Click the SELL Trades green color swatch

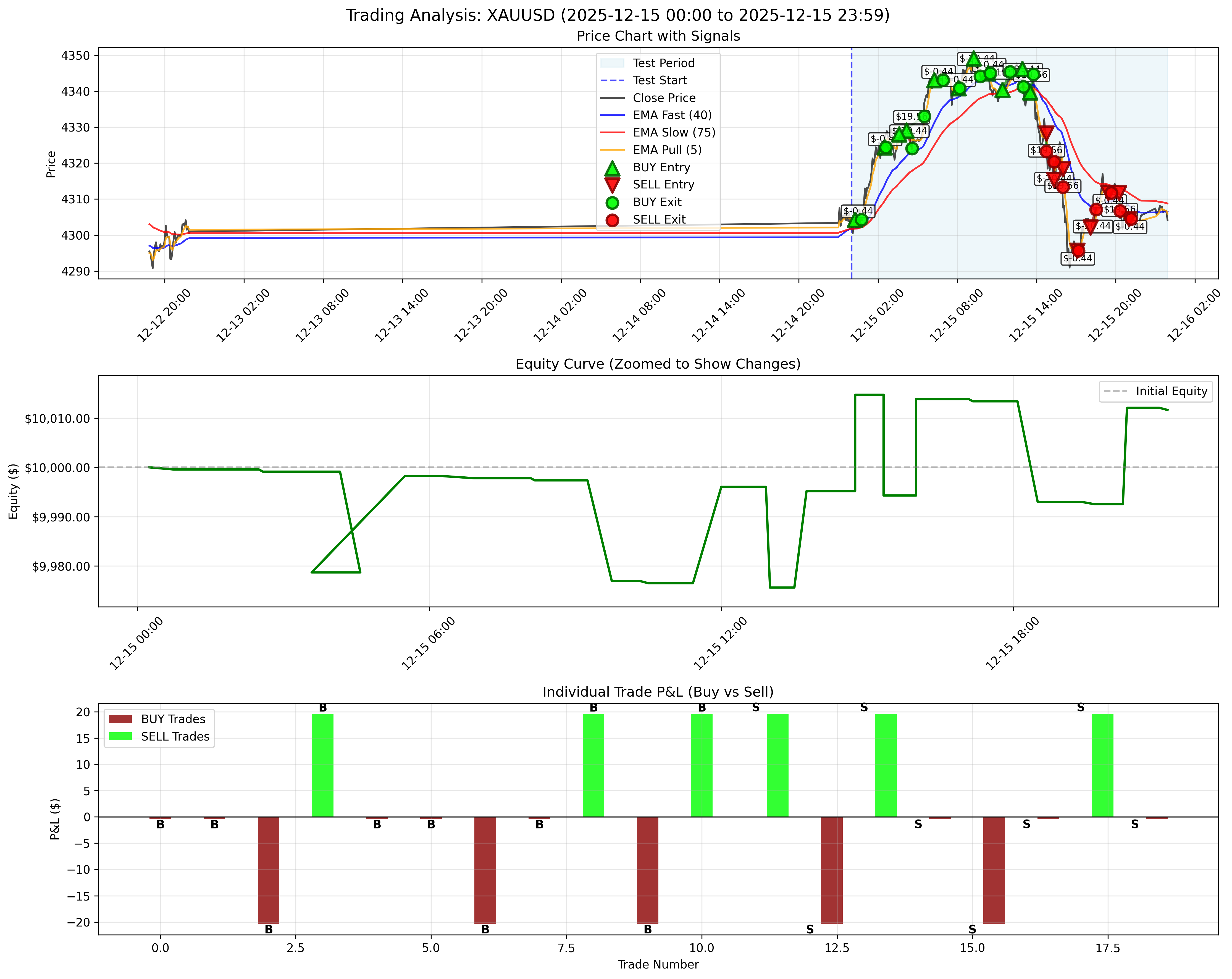(x=120, y=737)
